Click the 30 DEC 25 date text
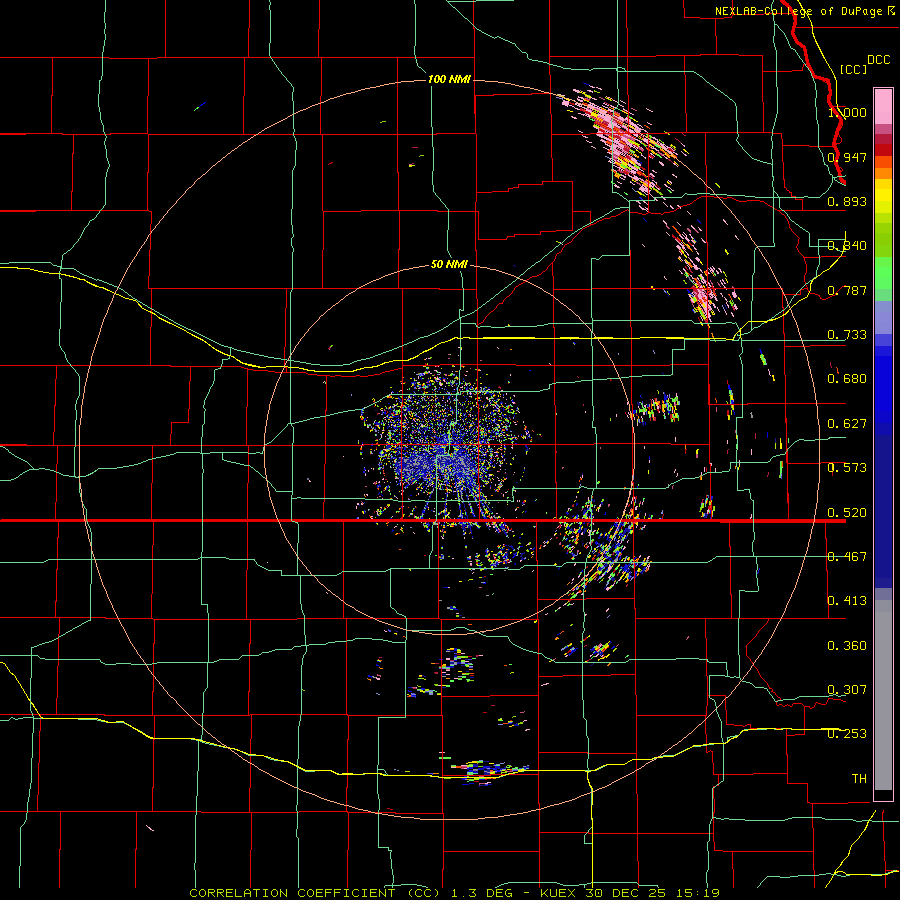 click(626, 893)
